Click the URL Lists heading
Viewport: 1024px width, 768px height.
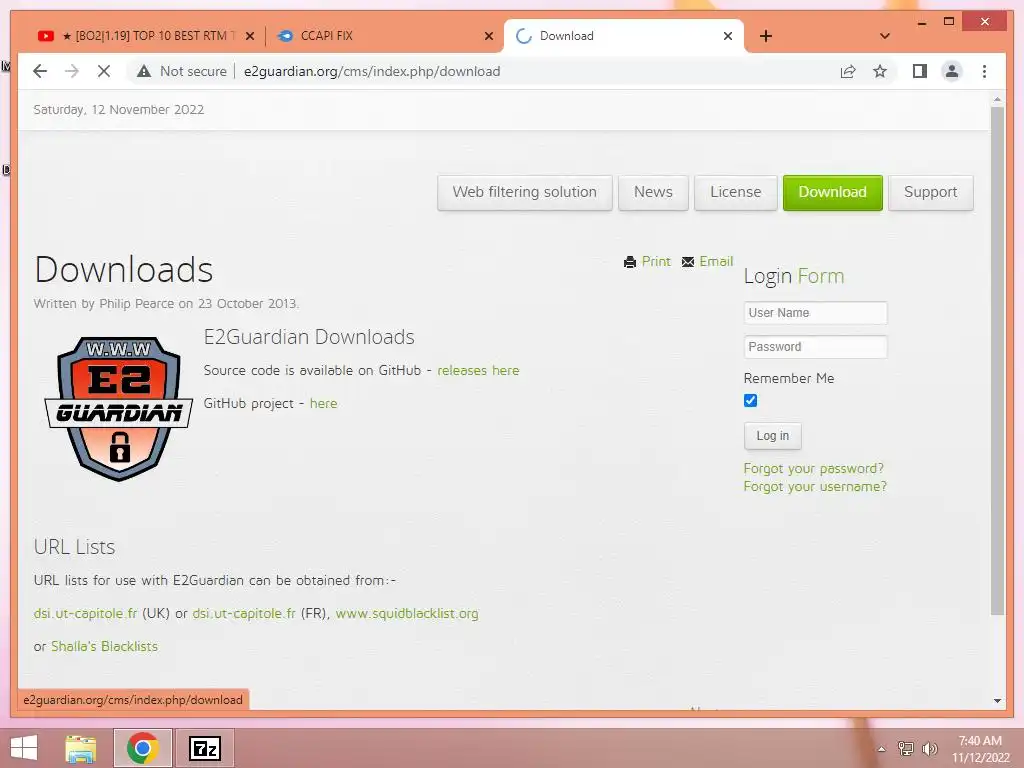tap(74, 547)
